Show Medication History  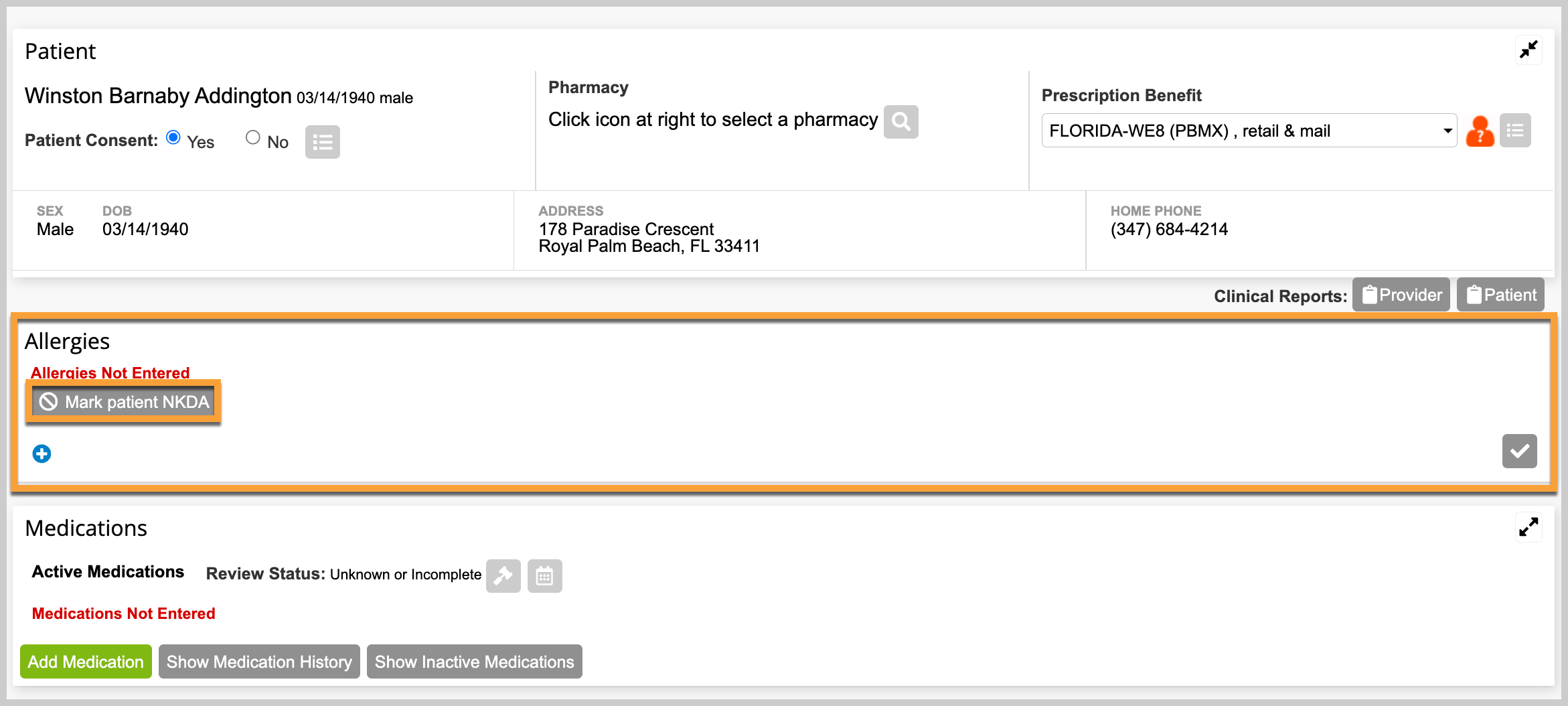click(x=259, y=662)
